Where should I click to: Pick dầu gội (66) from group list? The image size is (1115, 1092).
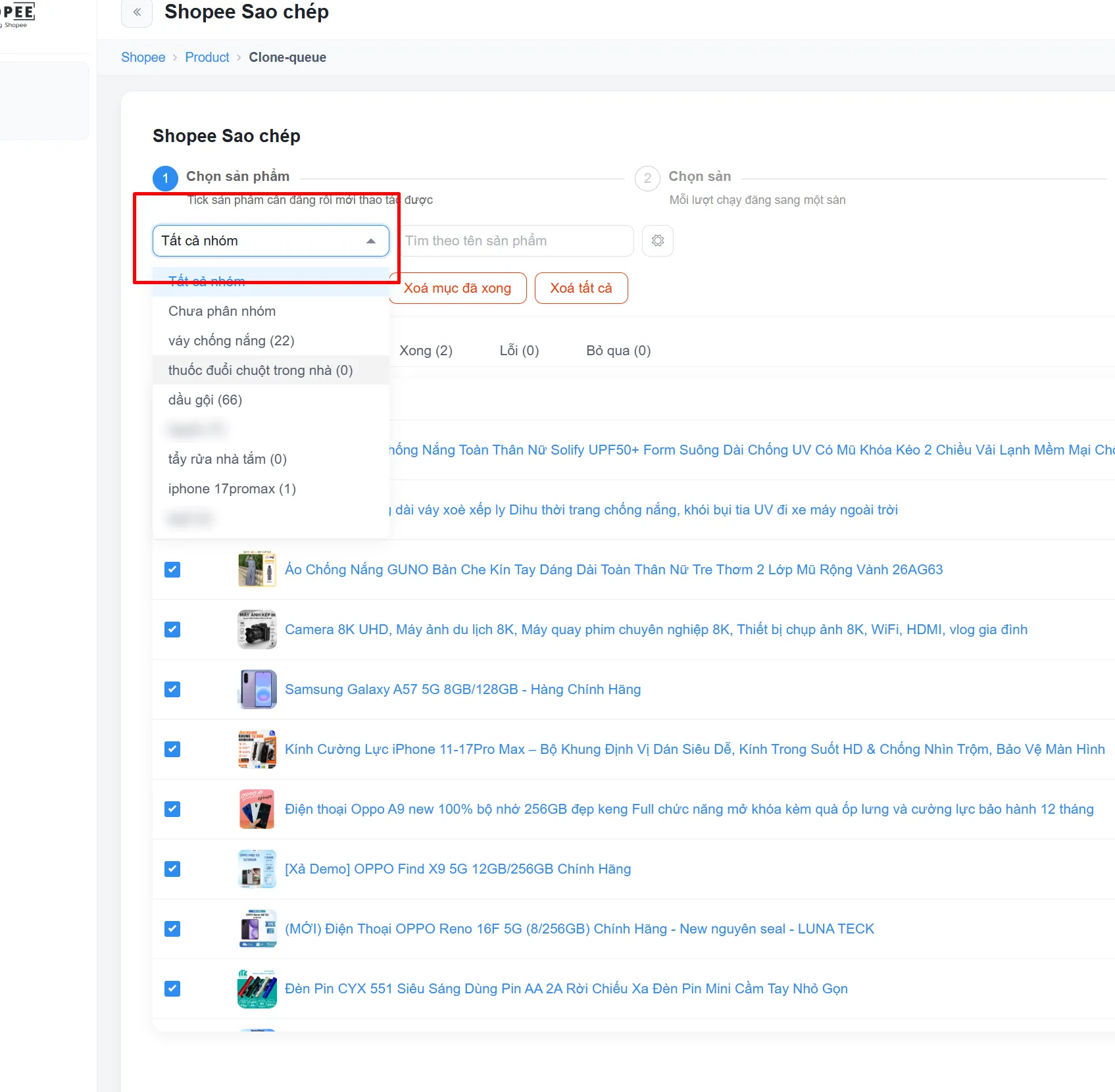tap(271, 400)
